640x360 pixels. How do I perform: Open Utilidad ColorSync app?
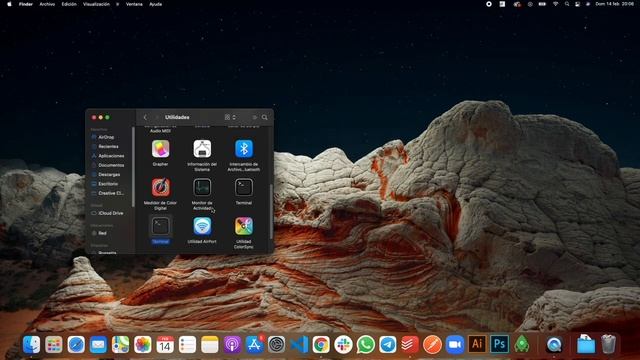point(244,226)
